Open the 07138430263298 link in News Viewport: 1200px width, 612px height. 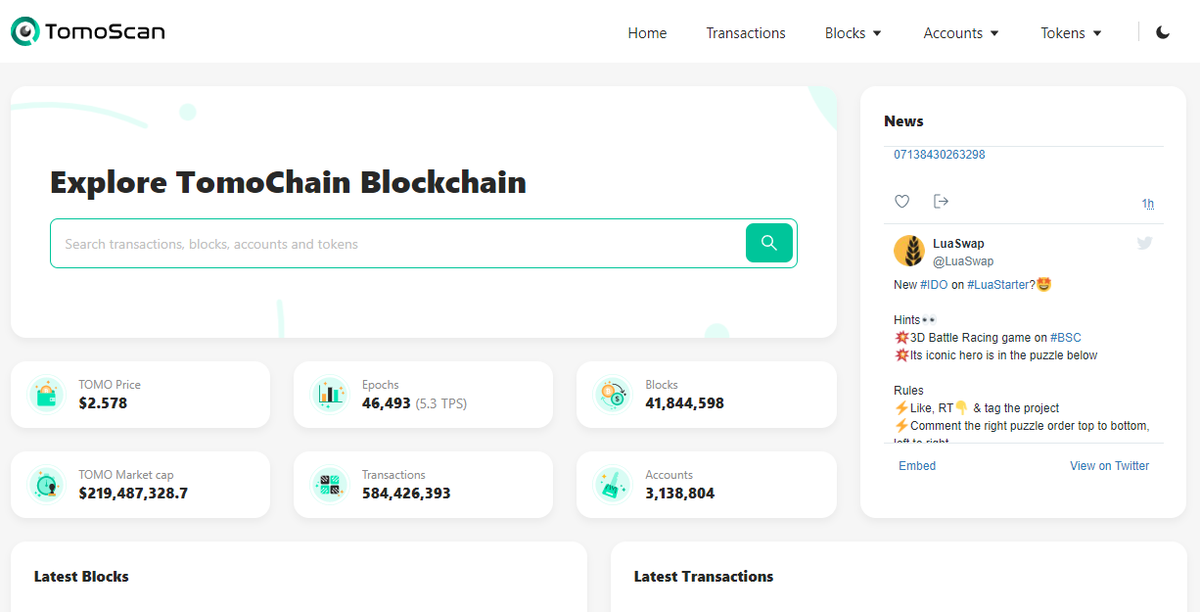coord(939,155)
